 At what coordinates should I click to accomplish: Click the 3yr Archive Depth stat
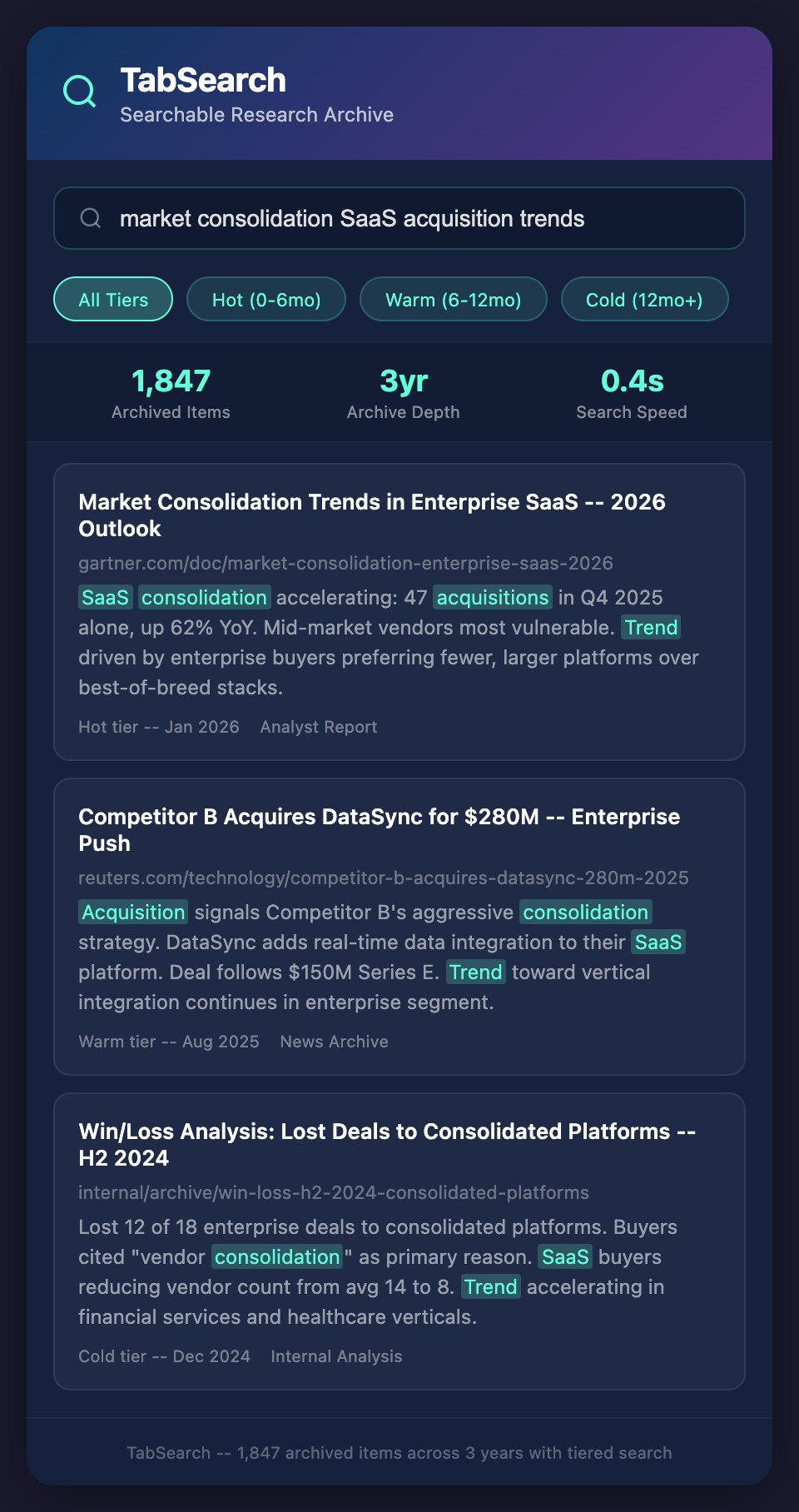click(x=403, y=393)
